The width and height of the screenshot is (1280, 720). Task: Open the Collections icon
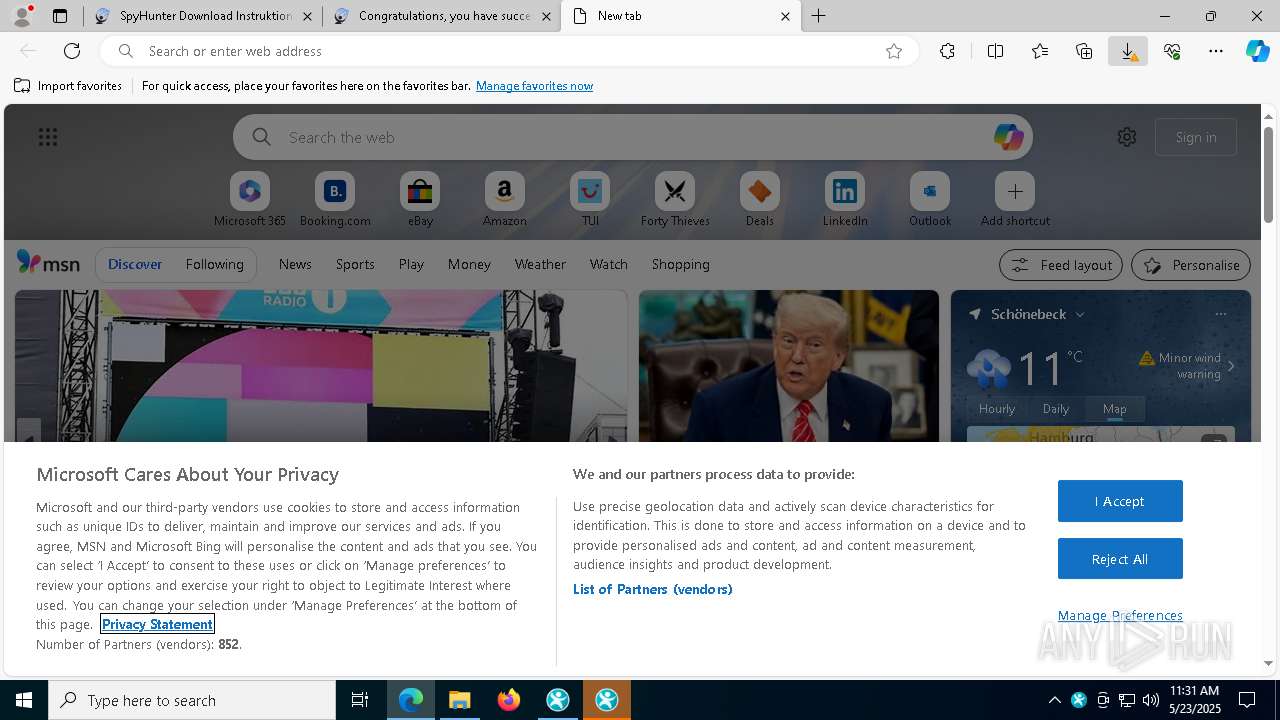[1084, 51]
